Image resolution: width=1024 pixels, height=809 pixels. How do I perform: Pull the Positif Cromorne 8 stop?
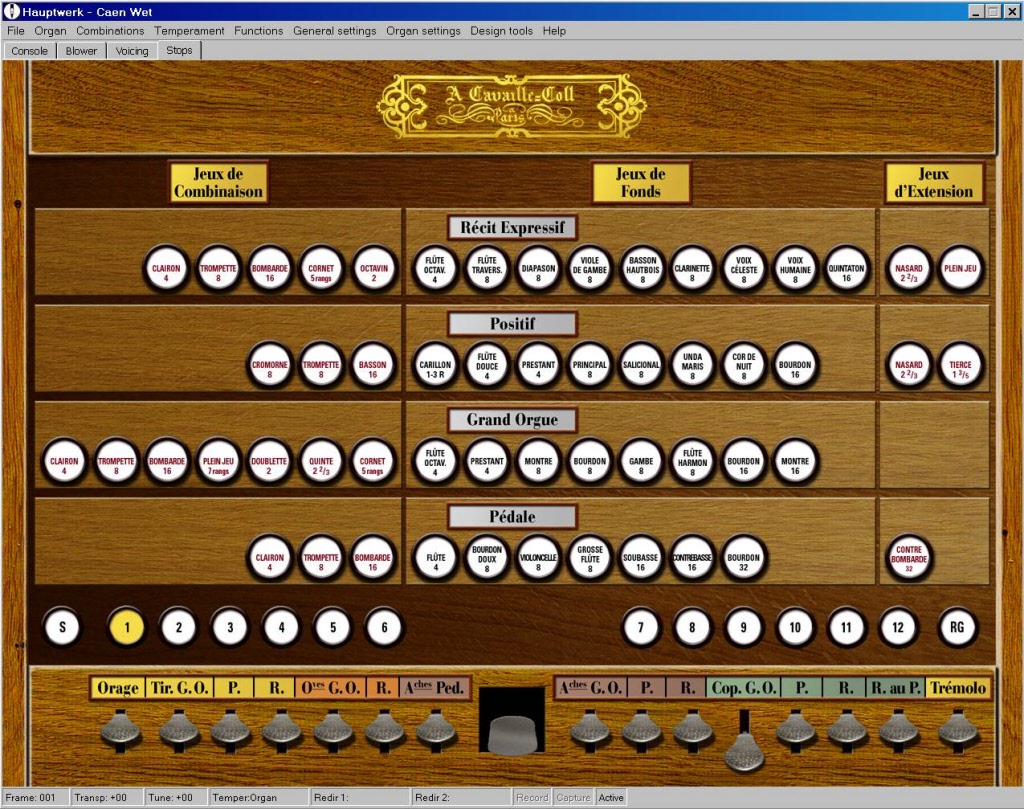270,366
